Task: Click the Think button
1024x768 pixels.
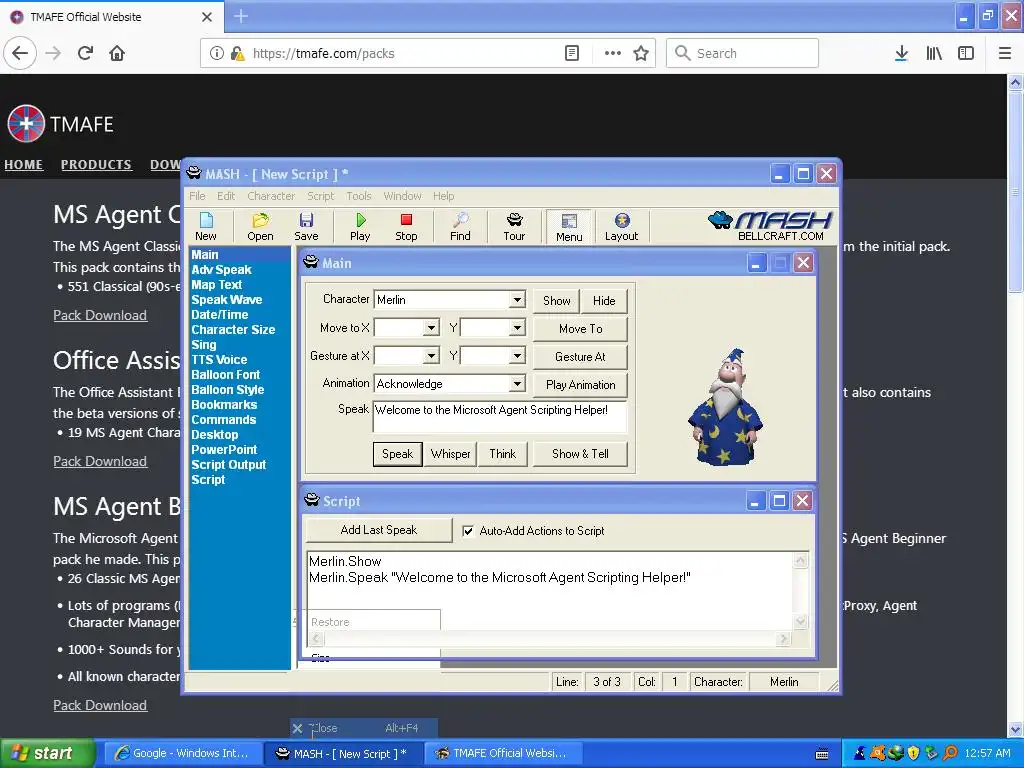Action: coord(503,454)
